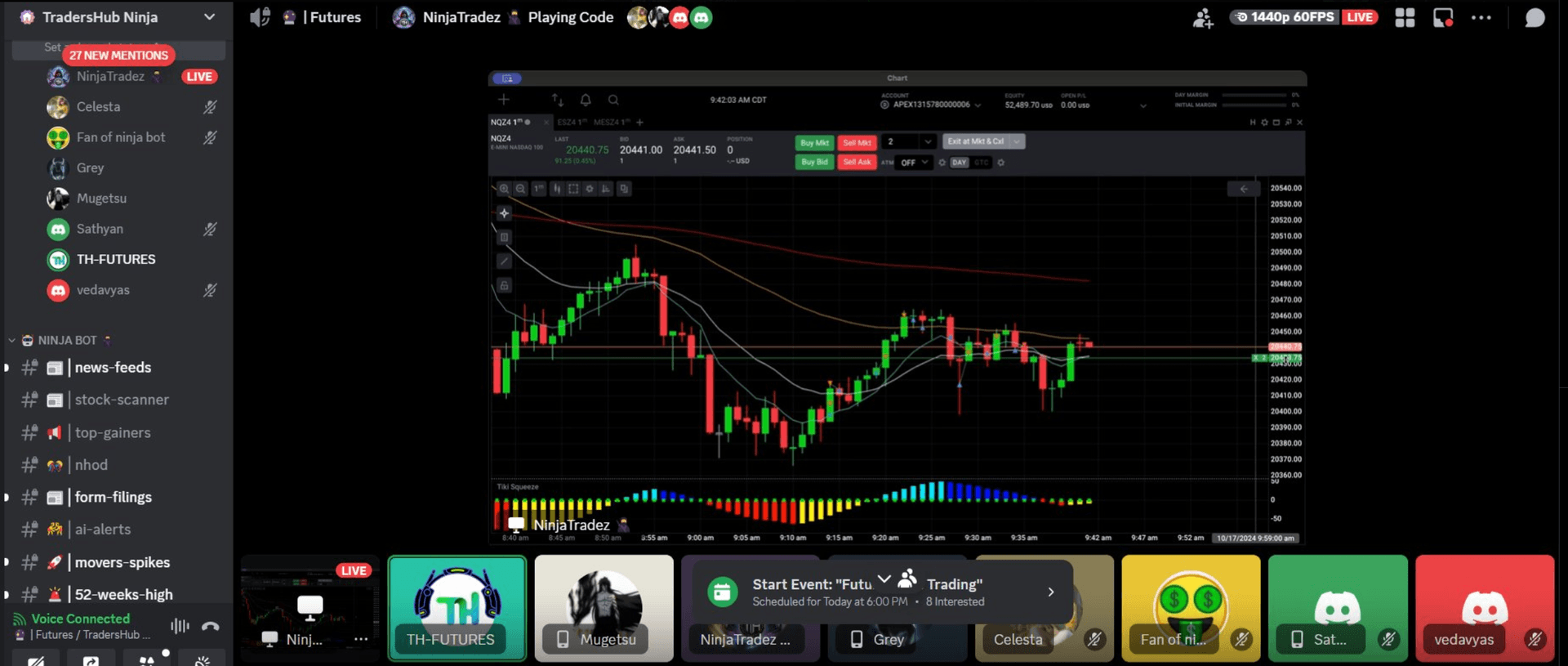The height and width of the screenshot is (666, 1568).
Task: Open stream tile three-dot options
Action: [x=360, y=639]
